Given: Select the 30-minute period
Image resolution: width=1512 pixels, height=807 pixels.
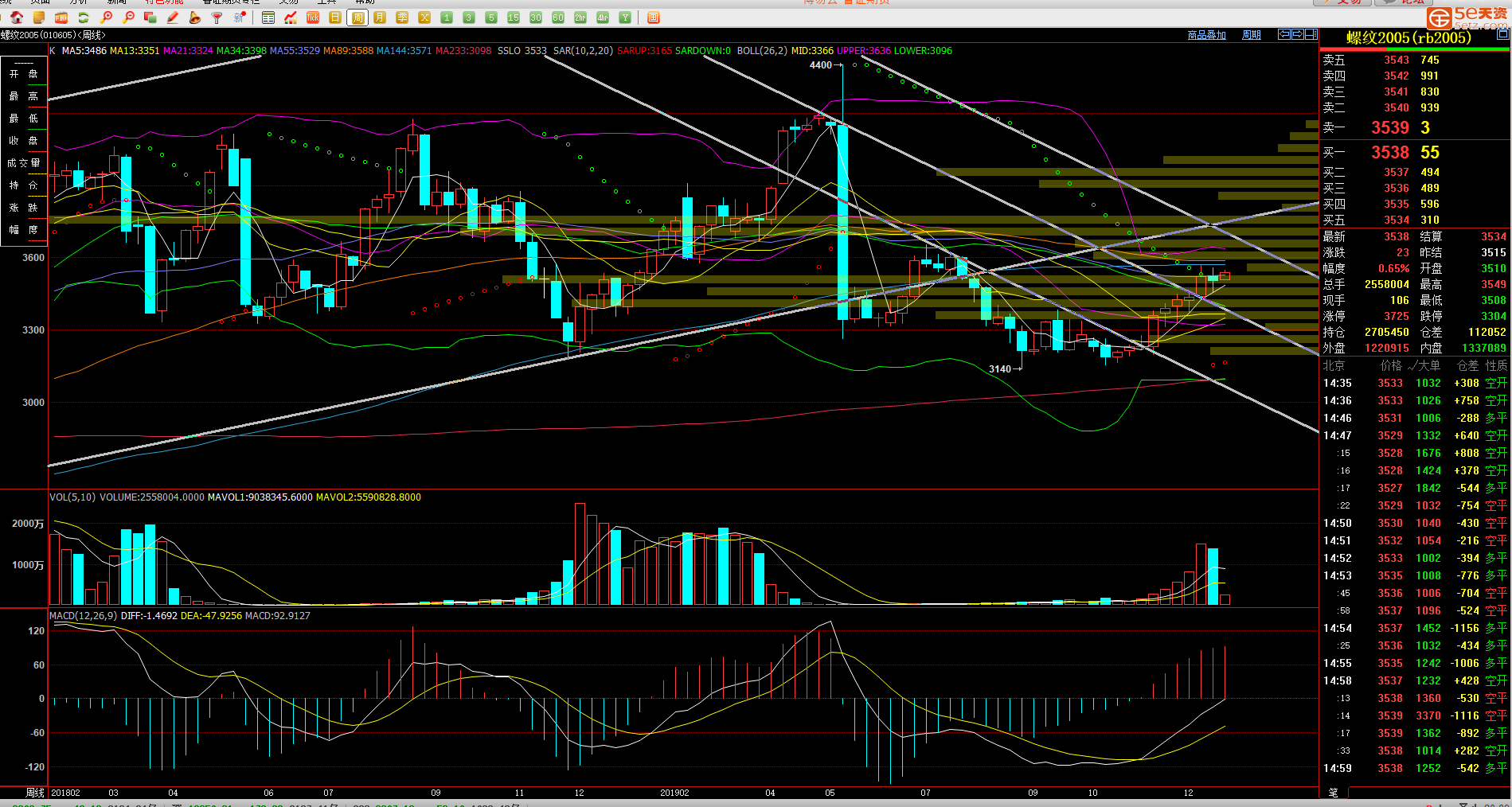Looking at the screenshot, I should (x=536, y=18).
